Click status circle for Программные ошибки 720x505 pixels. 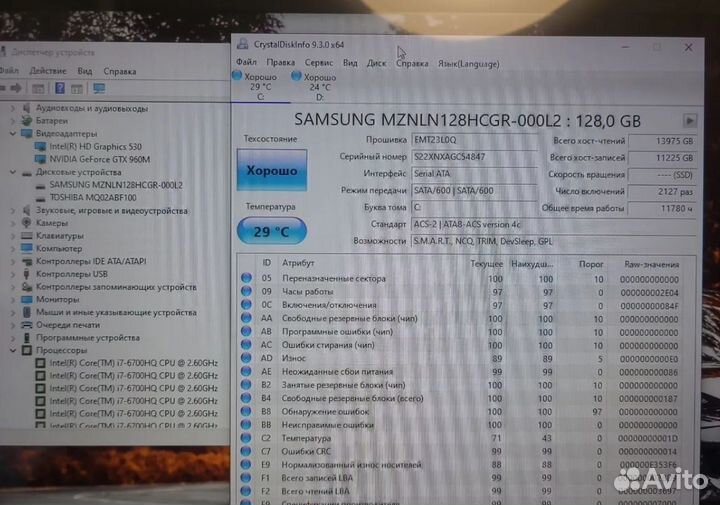[246, 331]
